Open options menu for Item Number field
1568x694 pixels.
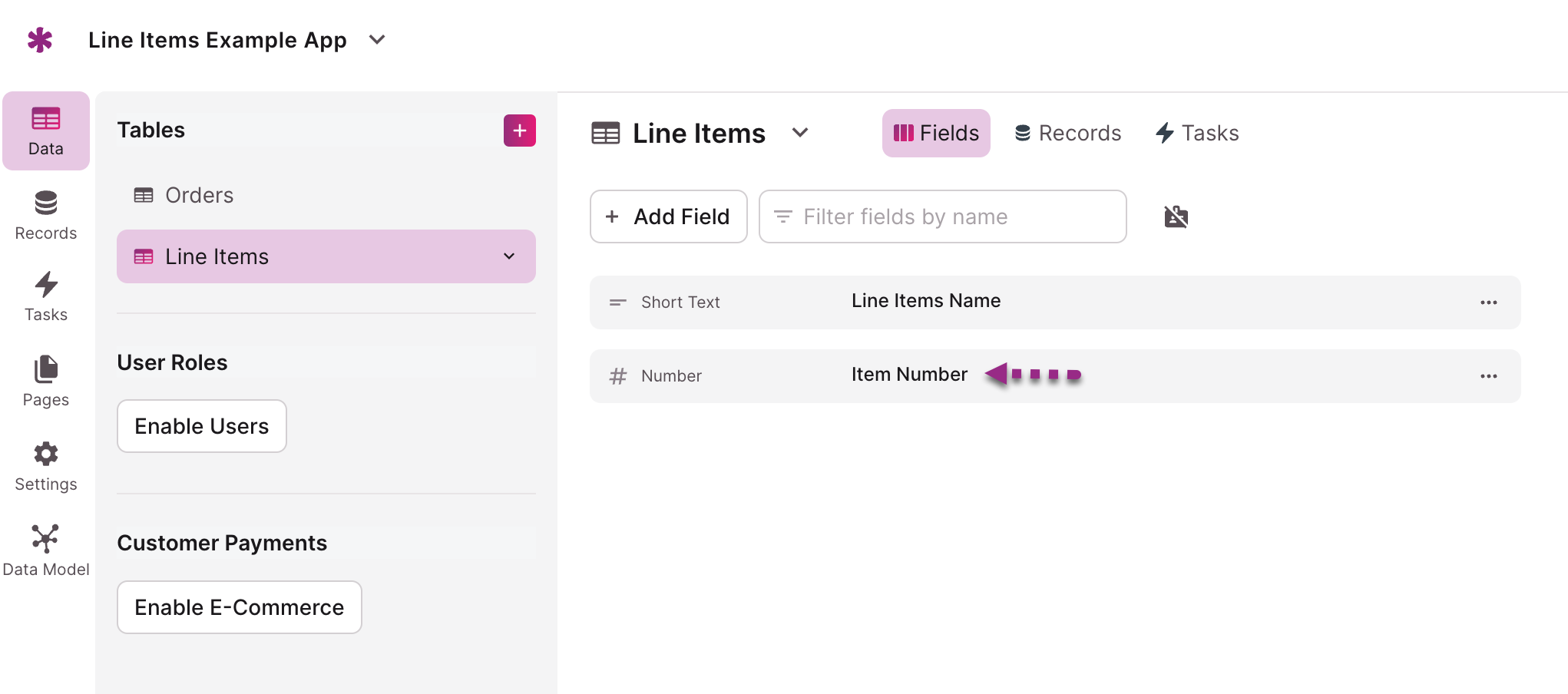point(1488,376)
